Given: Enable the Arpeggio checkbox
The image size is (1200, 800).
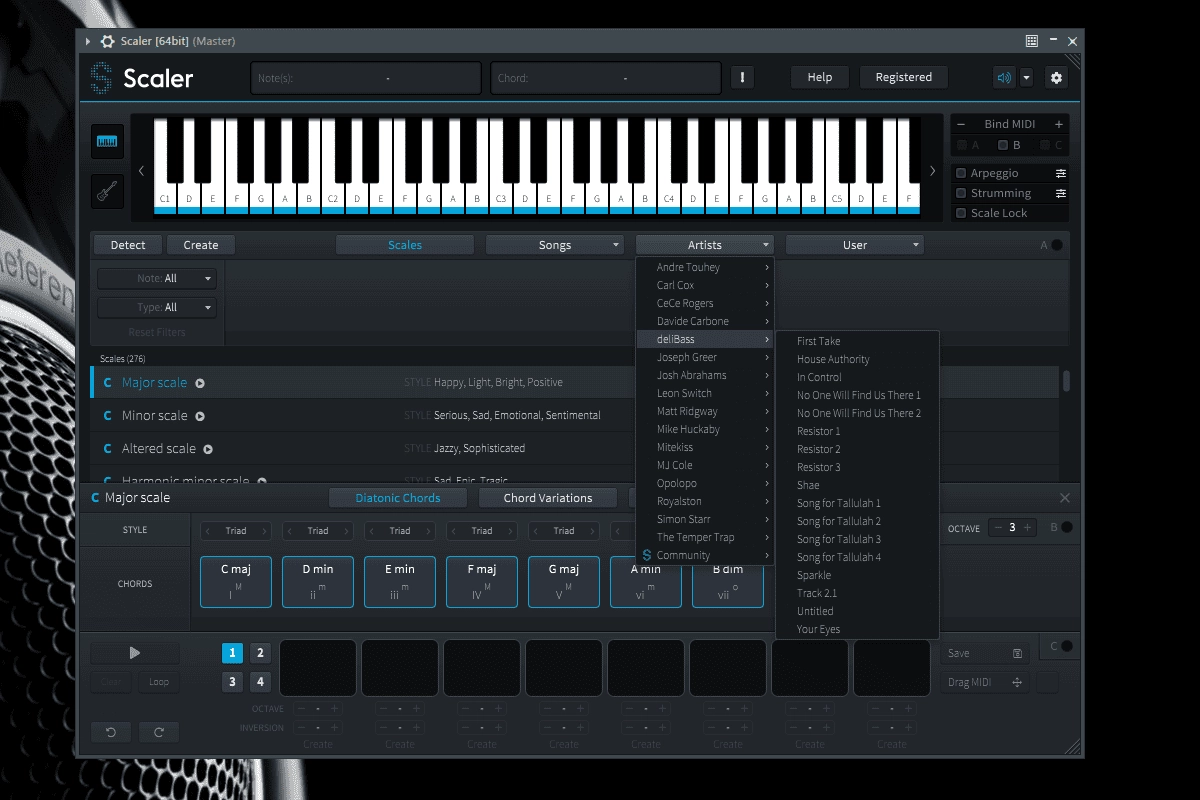Looking at the screenshot, I should (x=962, y=173).
